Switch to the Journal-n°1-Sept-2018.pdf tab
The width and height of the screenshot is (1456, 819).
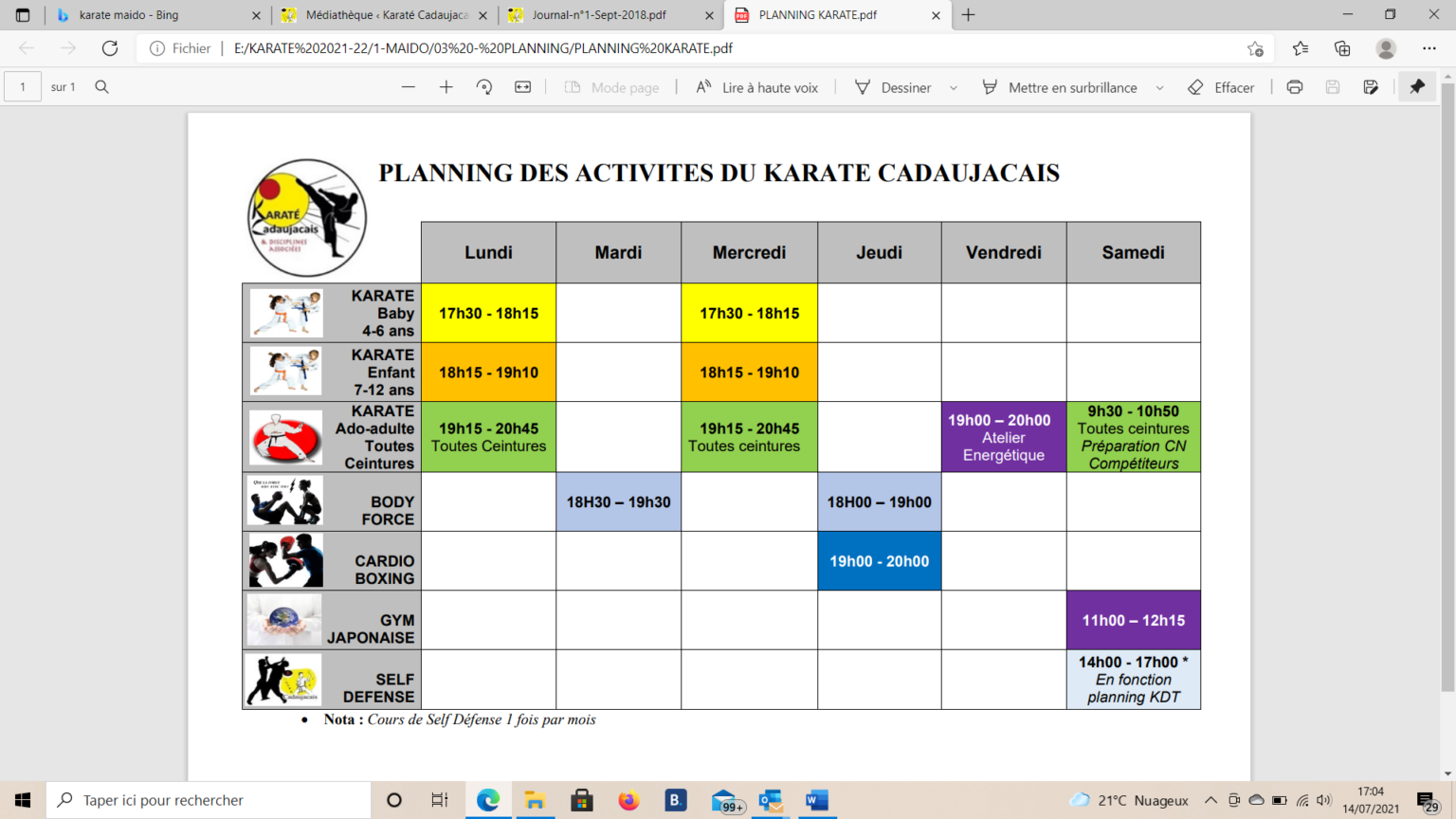point(611,15)
